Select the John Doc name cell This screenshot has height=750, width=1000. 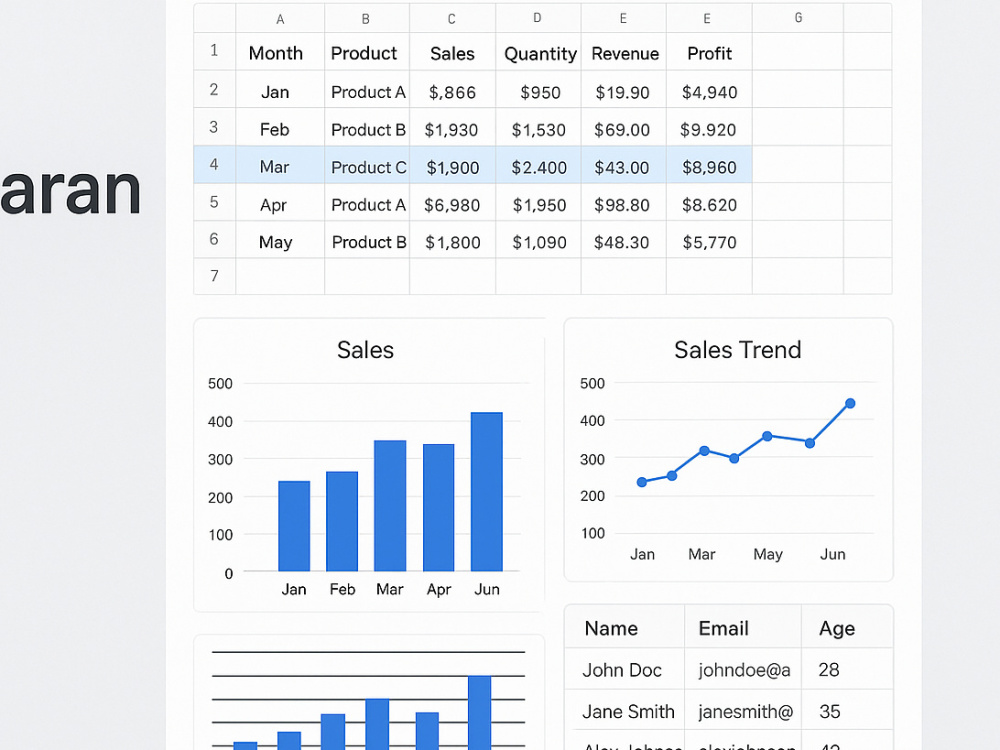tap(624, 669)
